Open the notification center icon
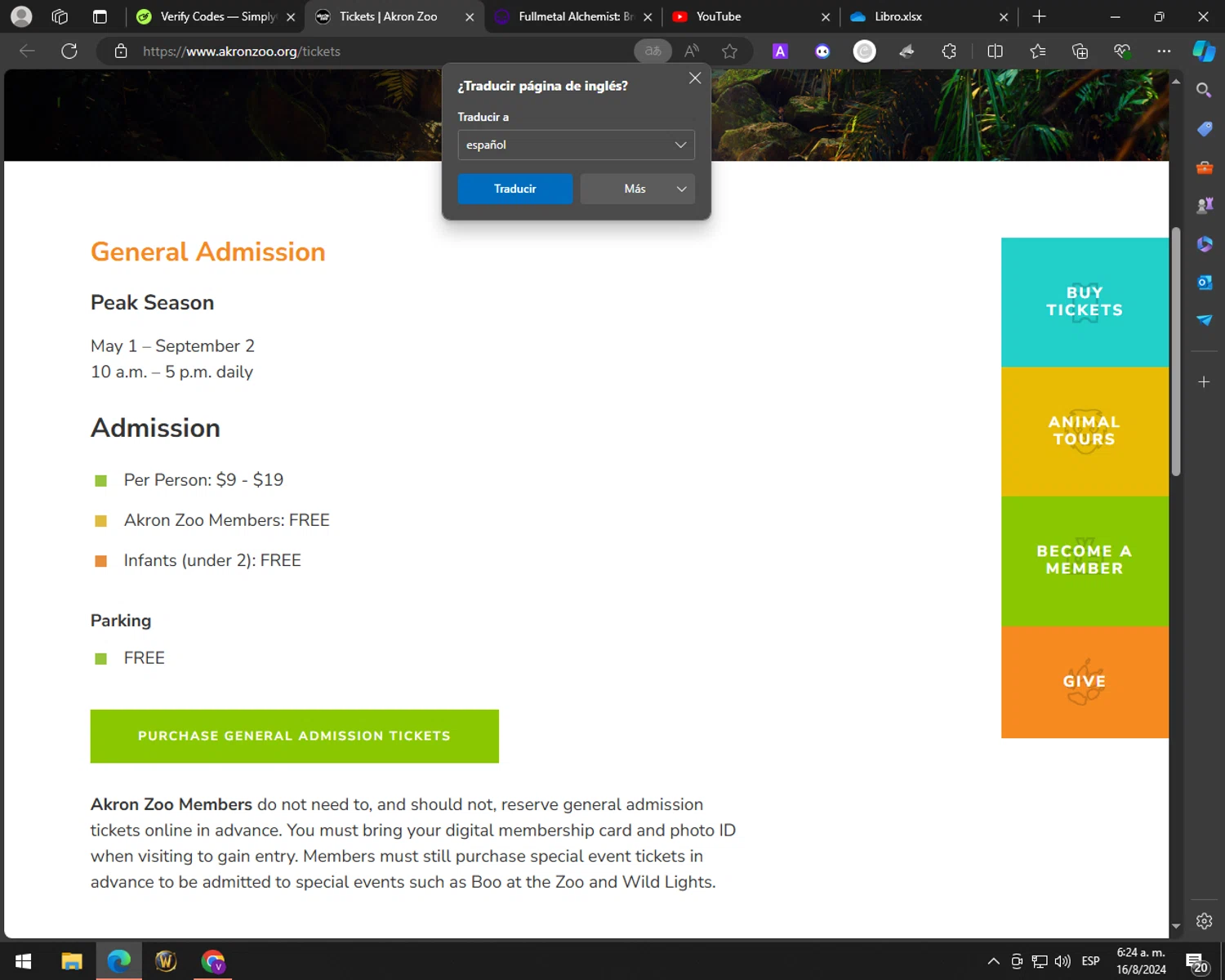The height and width of the screenshot is (980, 1225). click(1196, 962)
